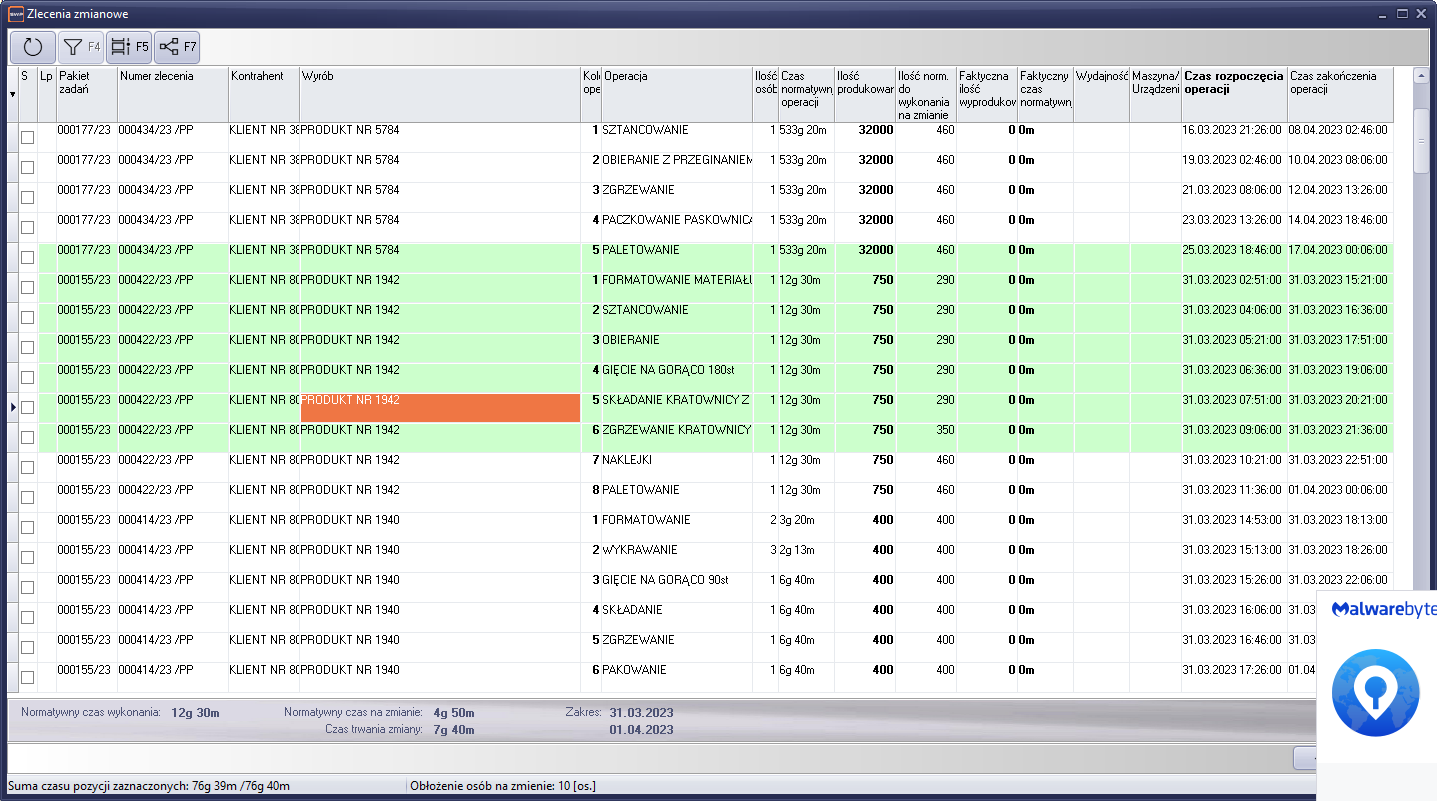Check the box for the PALETOWANIE row of PRODUKT NR 5784
Image resolution: width=1437 pixels, height=801 pixels.
pos(28,257)
